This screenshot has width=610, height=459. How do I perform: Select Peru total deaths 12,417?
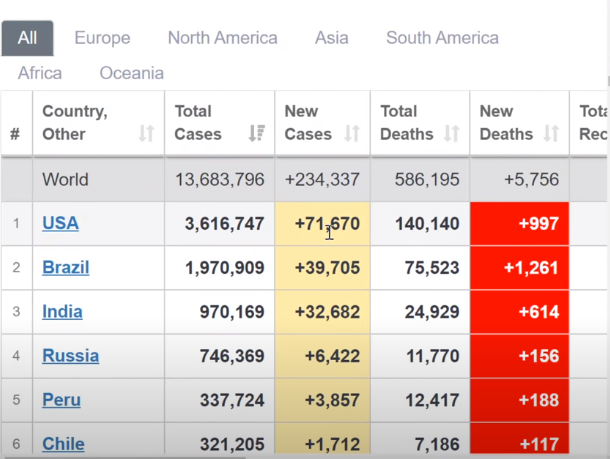(432, 400)
